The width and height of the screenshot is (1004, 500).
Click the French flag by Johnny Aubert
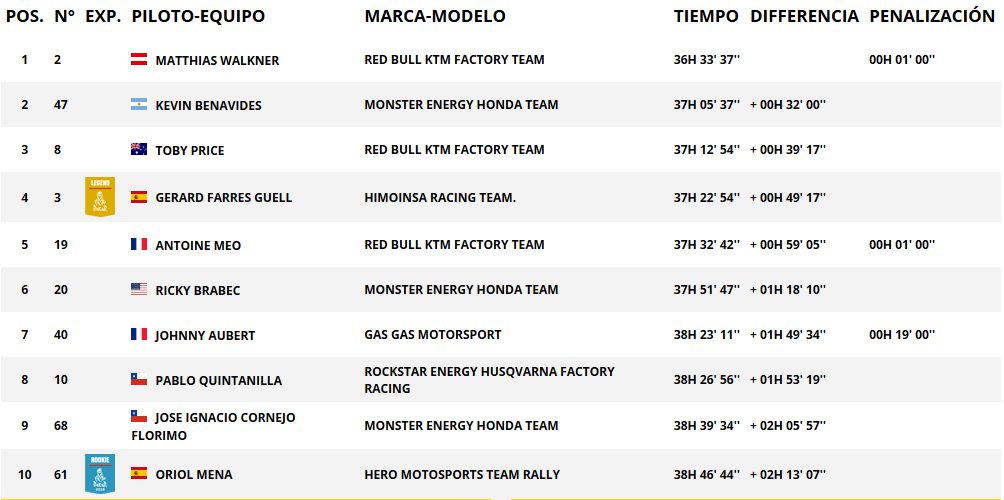[x=139, y=334]
